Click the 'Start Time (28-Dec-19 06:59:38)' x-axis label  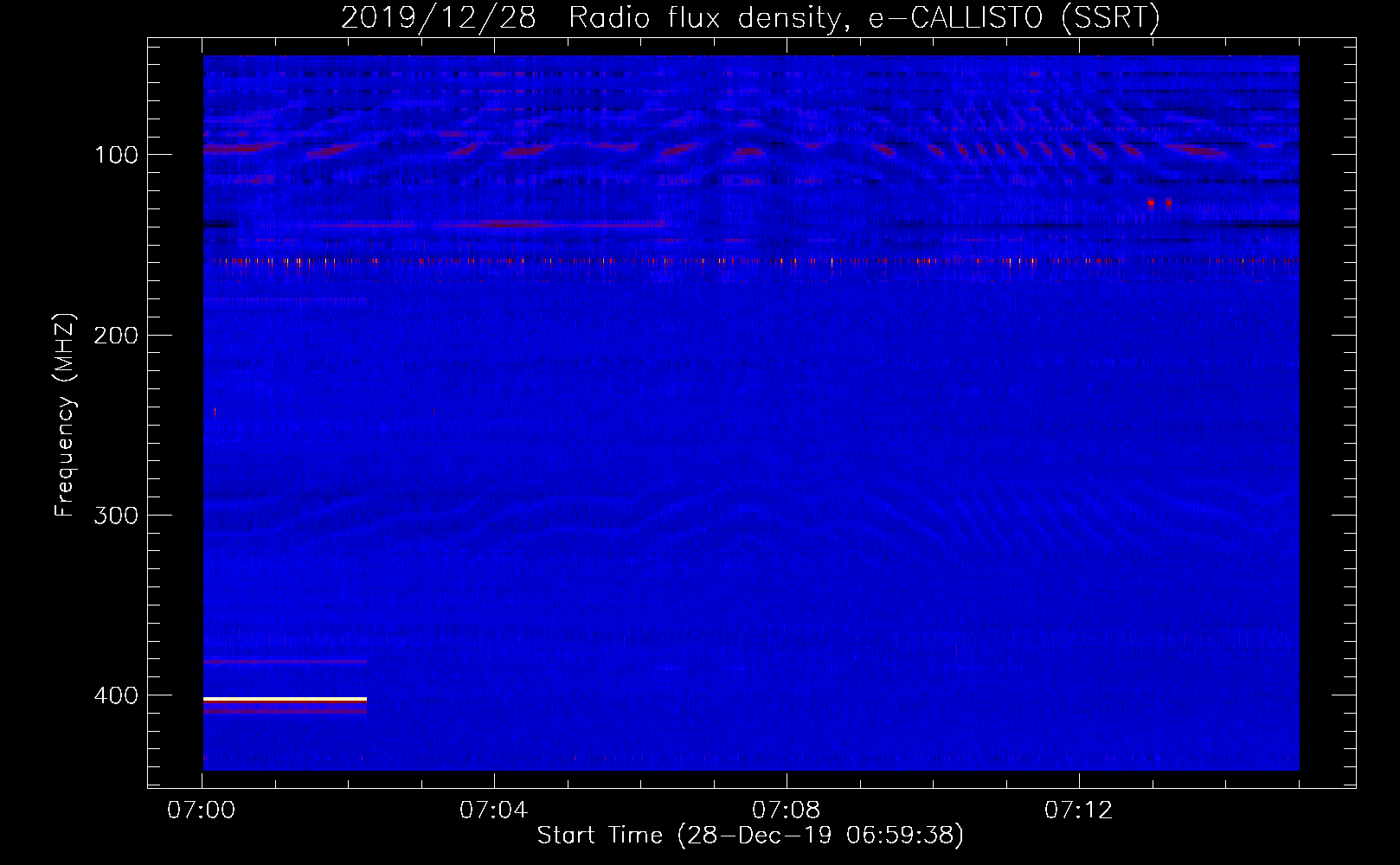(750, 836)
